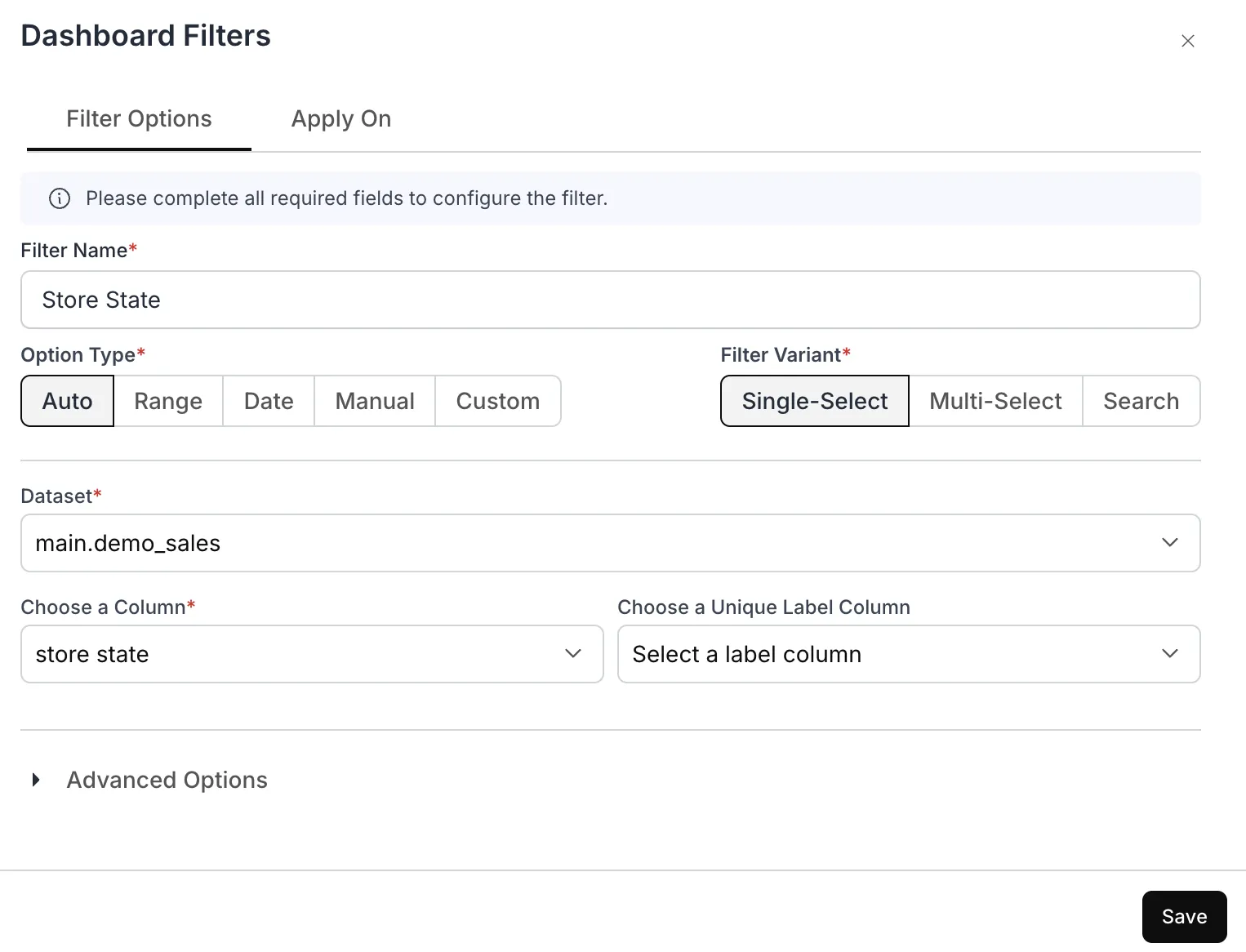Select the Range option type
Image resolution: width=1246 pixels, height=952 pixels.
click(168, 401)
